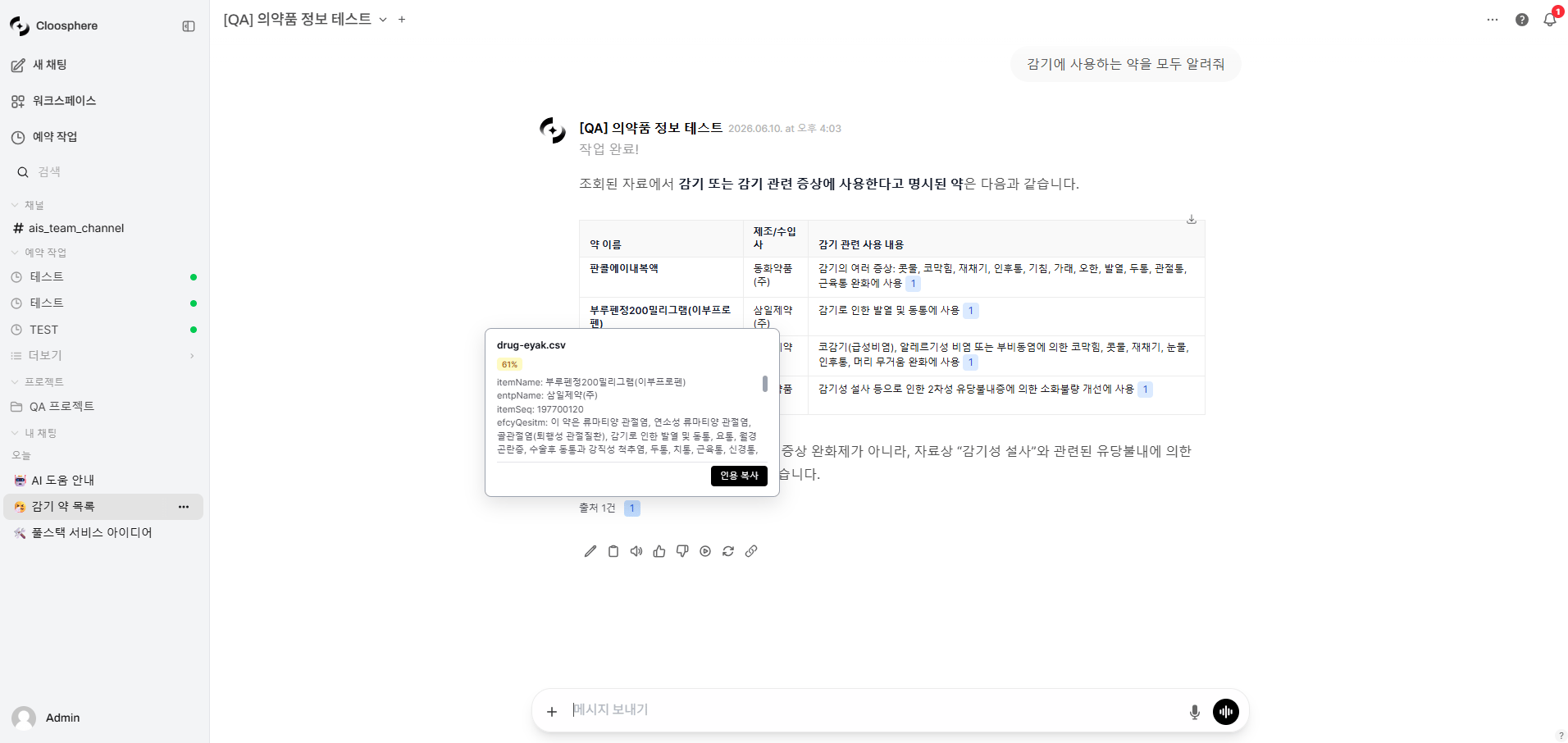Click the 61% relevance badge
Viewport: 1568px width, 743px height.
tap(509, 365)
